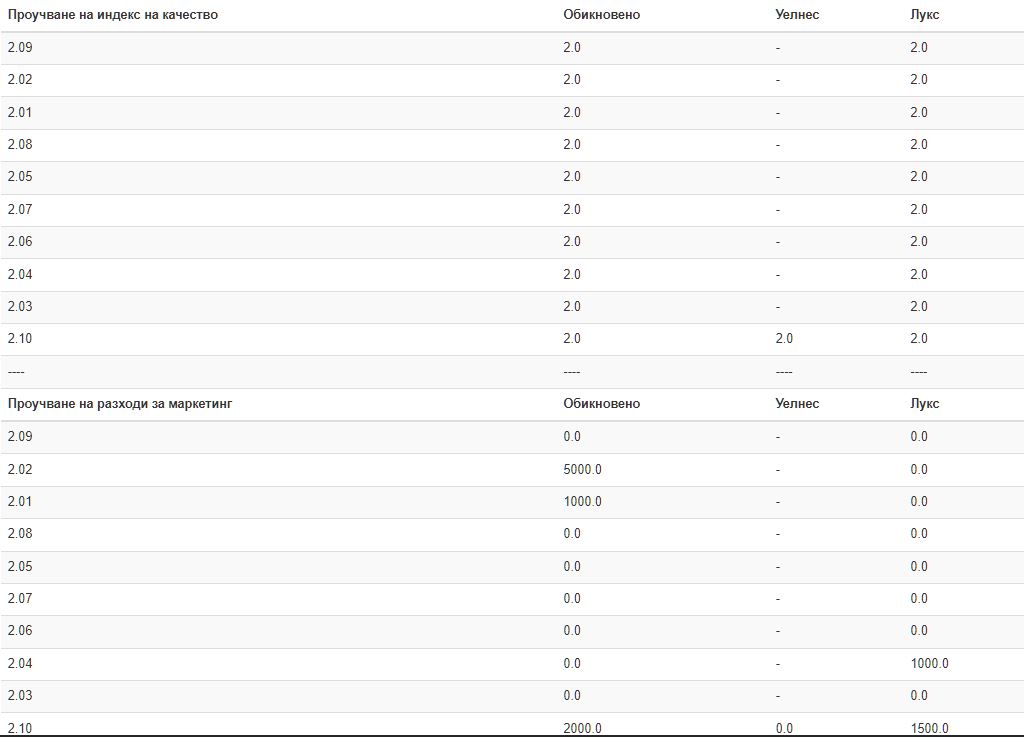Select row label 2.03 in quality table
Viewport: 1024px width, 737px height.
click(x=20, y=306)
